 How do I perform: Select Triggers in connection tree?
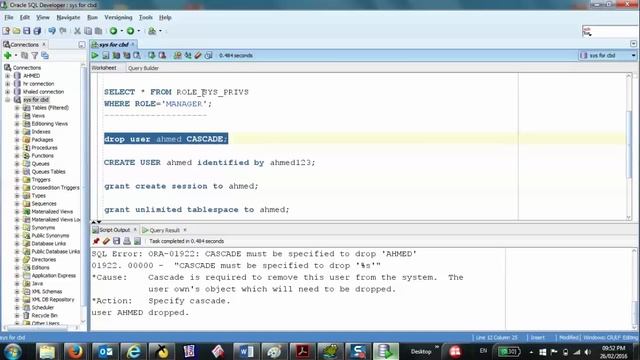point(41,180)
